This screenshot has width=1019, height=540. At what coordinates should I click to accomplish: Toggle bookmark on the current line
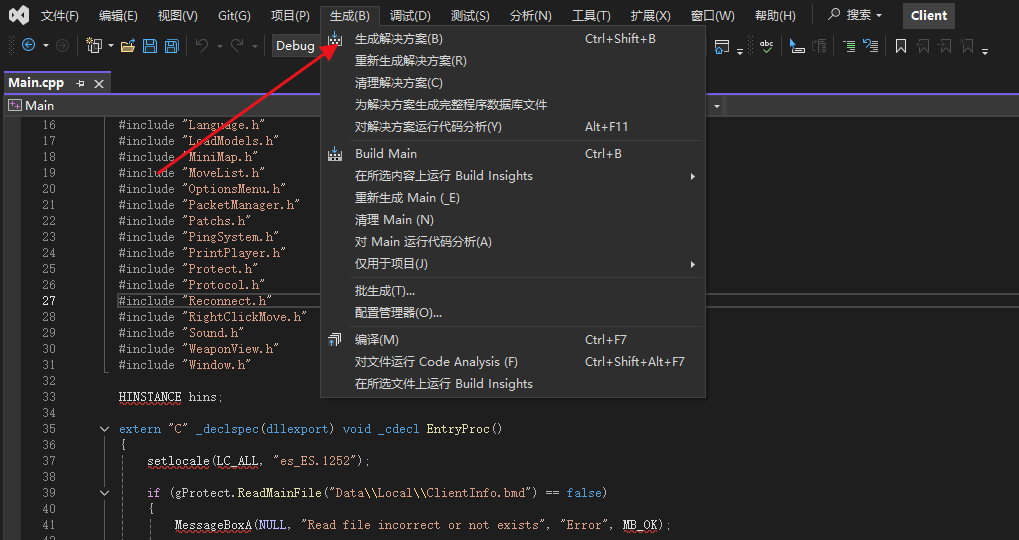[901, 46]
